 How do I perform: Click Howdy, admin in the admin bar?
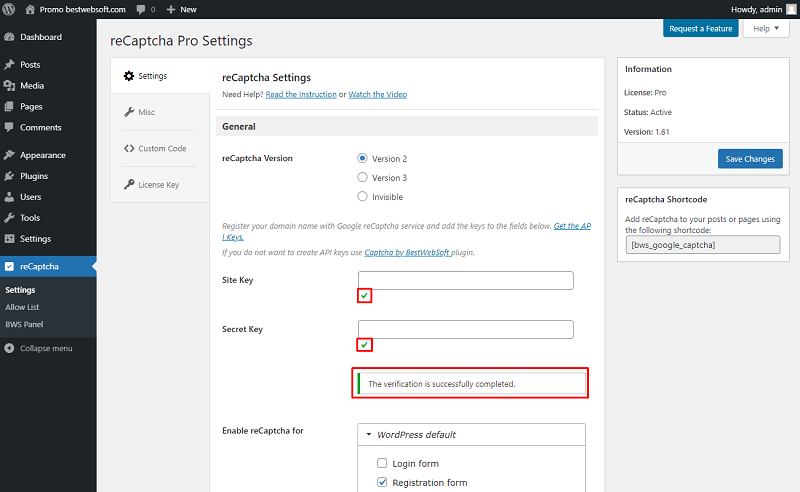click(756, 9)
